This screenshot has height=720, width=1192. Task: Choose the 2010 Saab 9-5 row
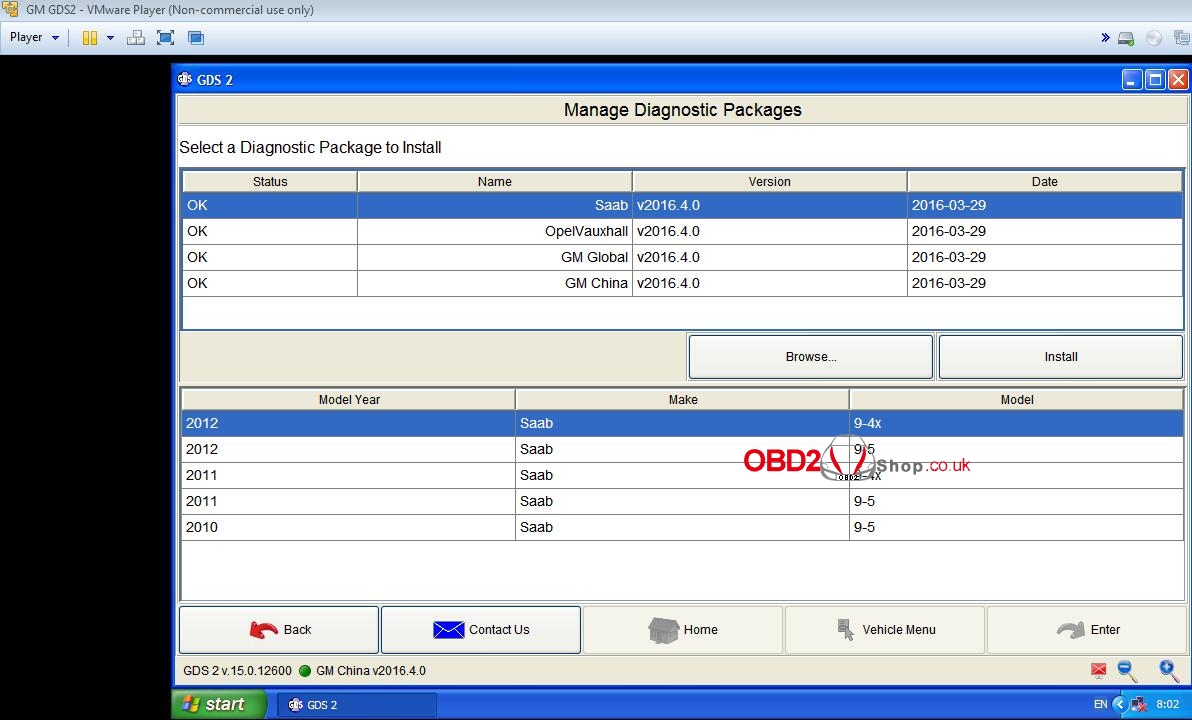click(682, 527)
